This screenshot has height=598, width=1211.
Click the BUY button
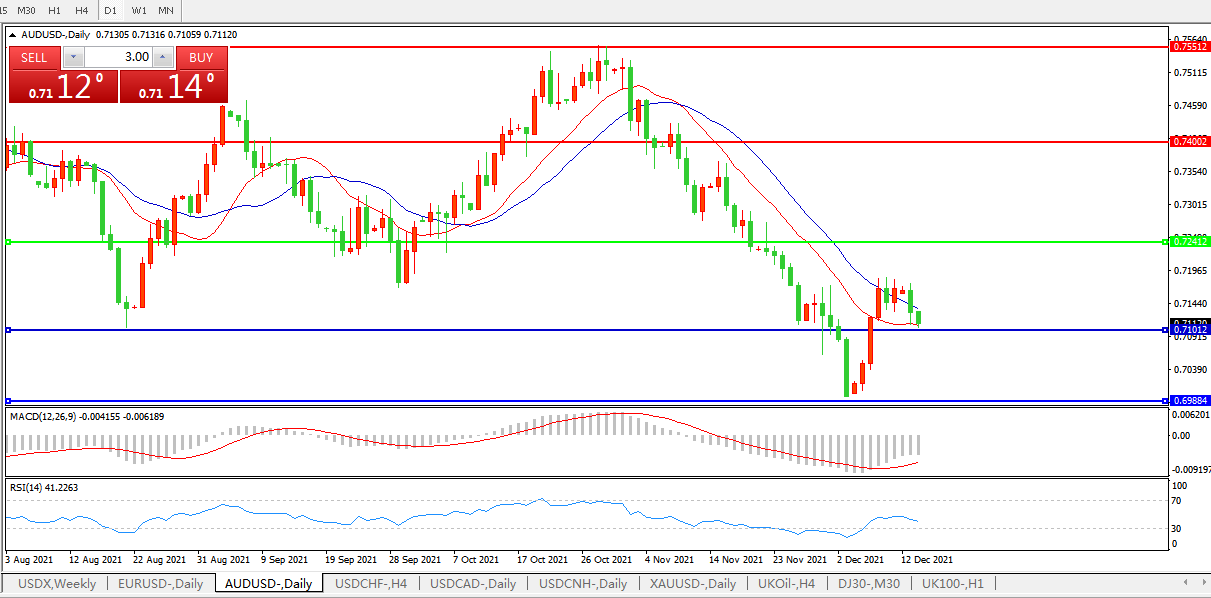(201, 57)
